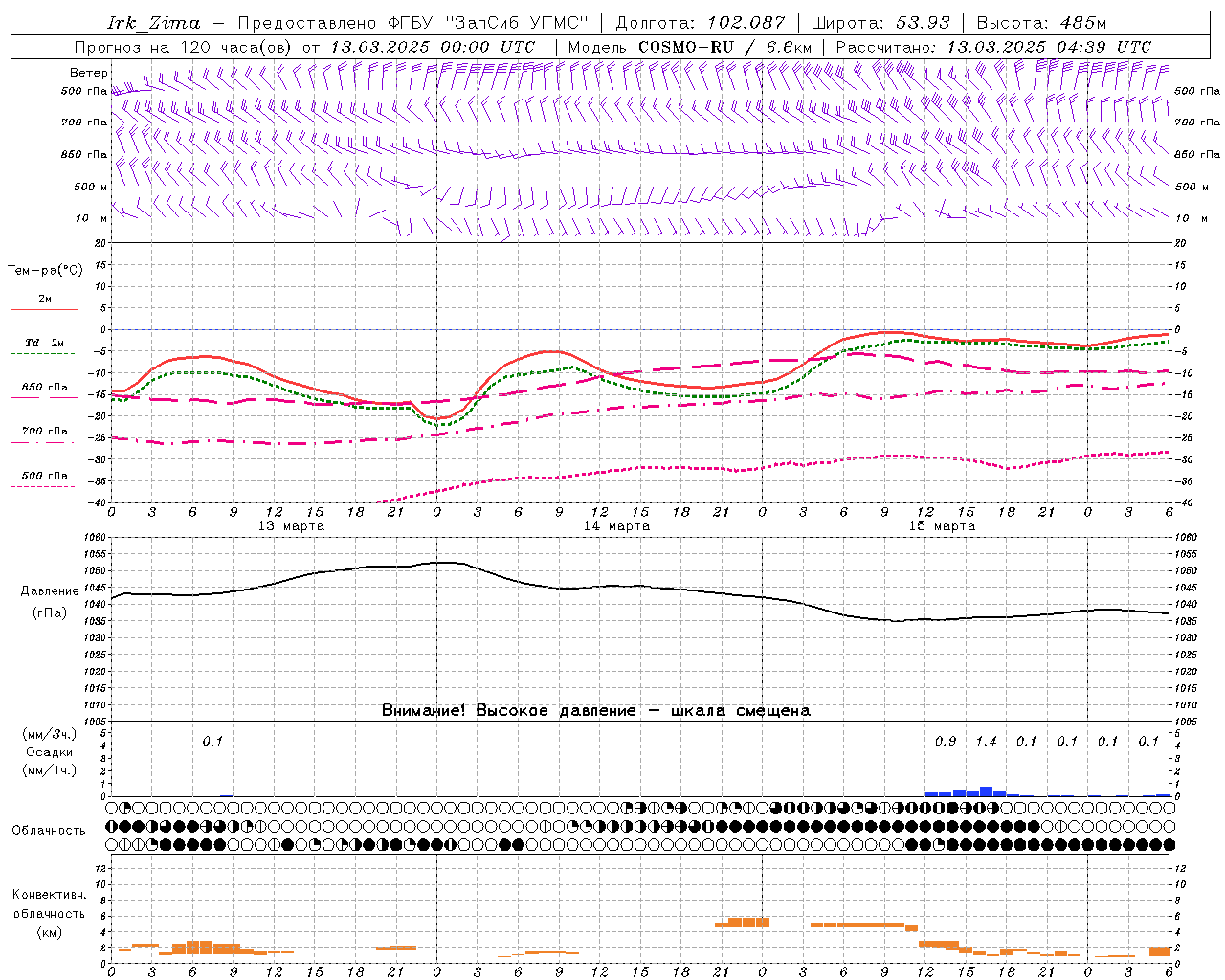Click the model label "COSMO-RU / 6.6км"

pos(724,47)
